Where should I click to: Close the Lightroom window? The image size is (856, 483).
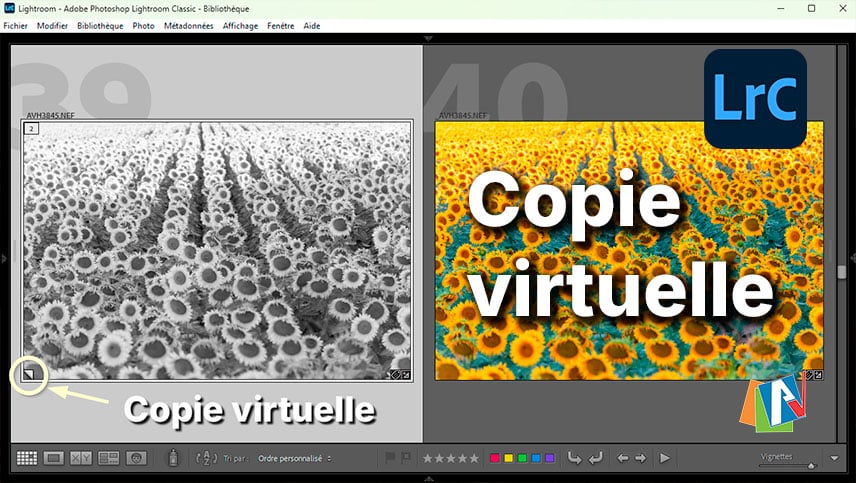point(842,9)
